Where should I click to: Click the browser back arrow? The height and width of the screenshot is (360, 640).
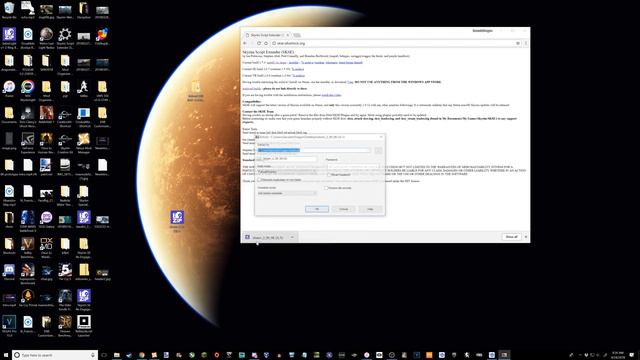click(245, 43)
